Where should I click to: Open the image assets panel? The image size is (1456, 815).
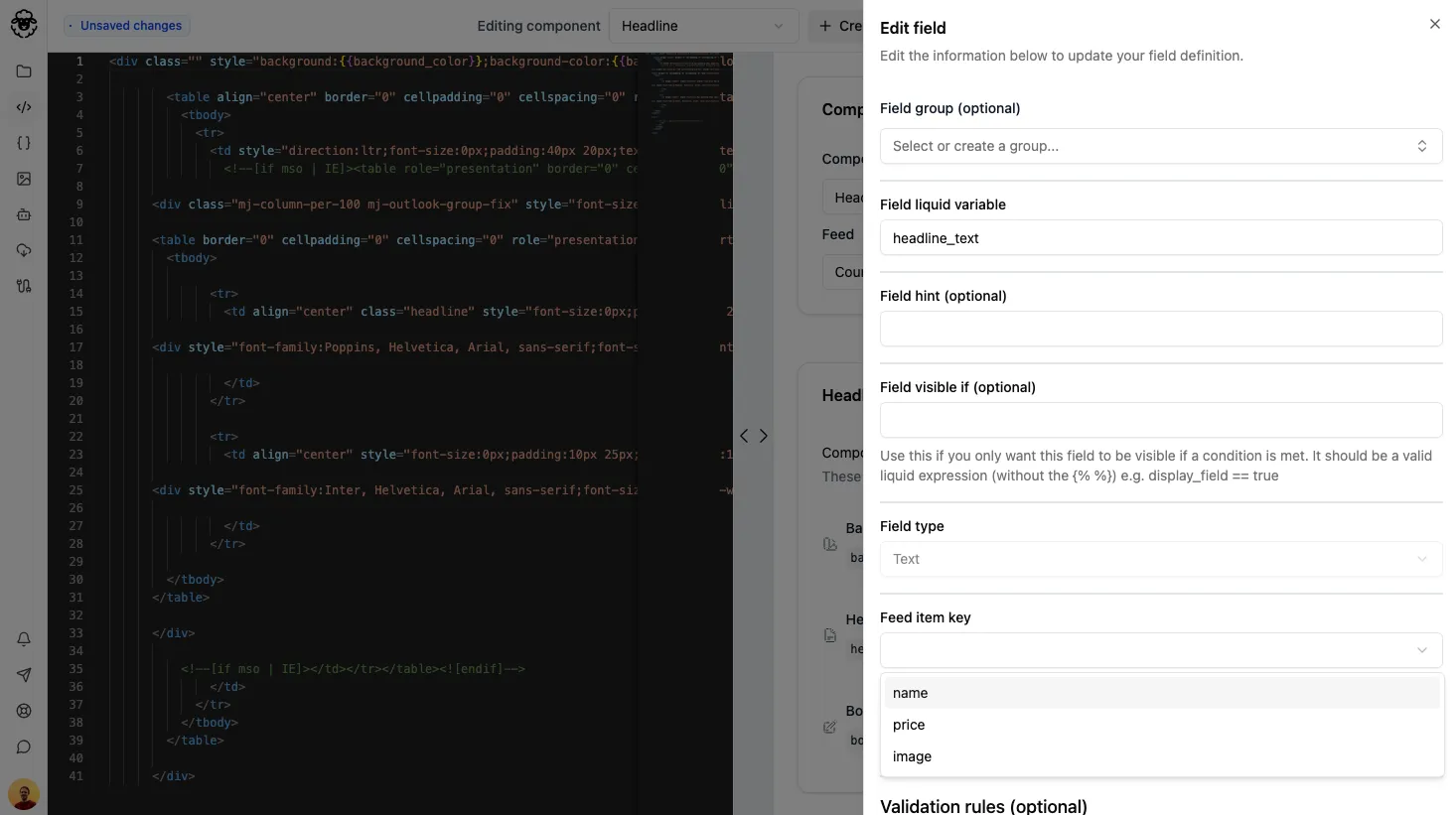[23, 179]
